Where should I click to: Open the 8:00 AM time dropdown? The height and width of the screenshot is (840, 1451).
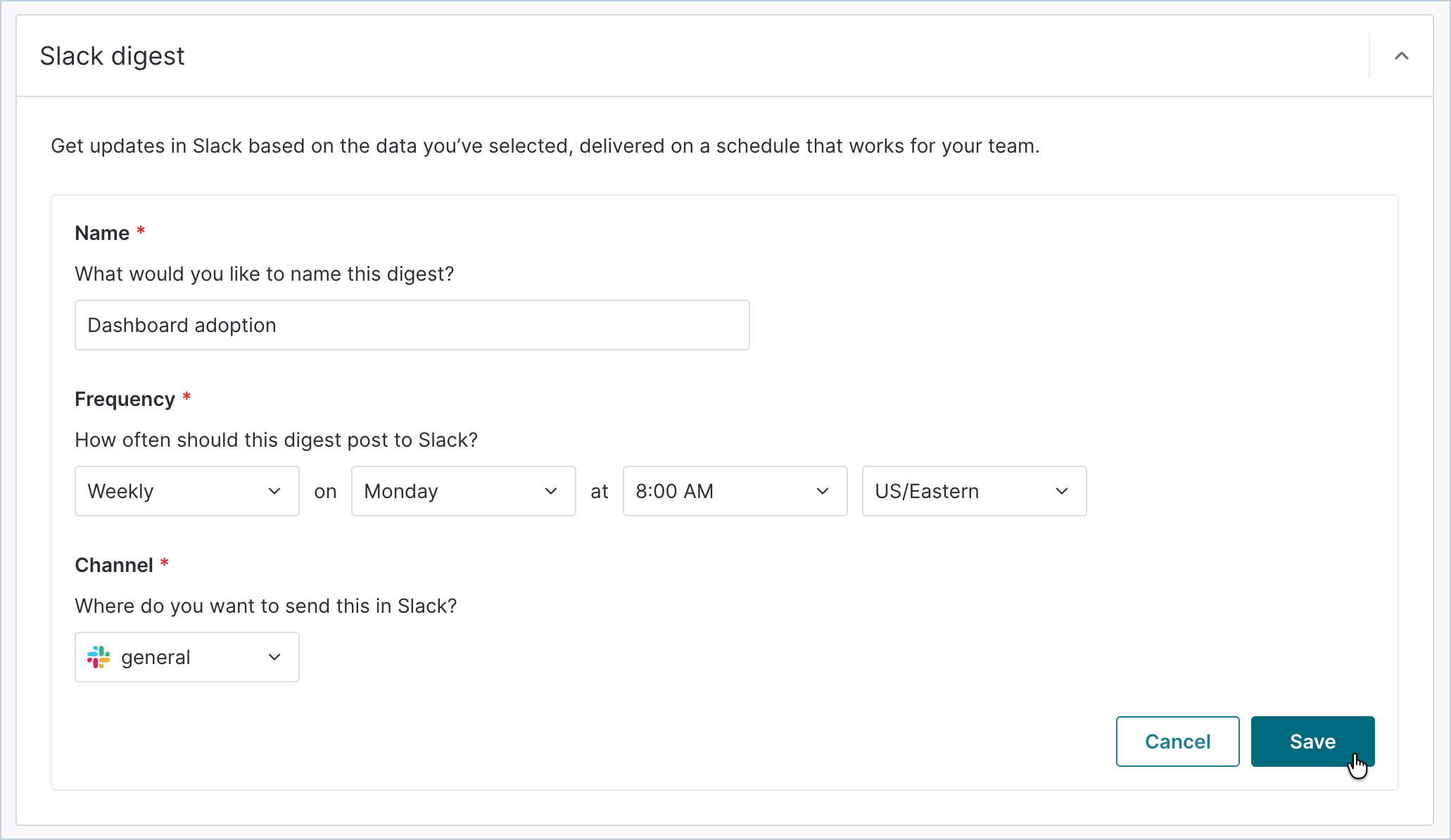pos(735,491)
